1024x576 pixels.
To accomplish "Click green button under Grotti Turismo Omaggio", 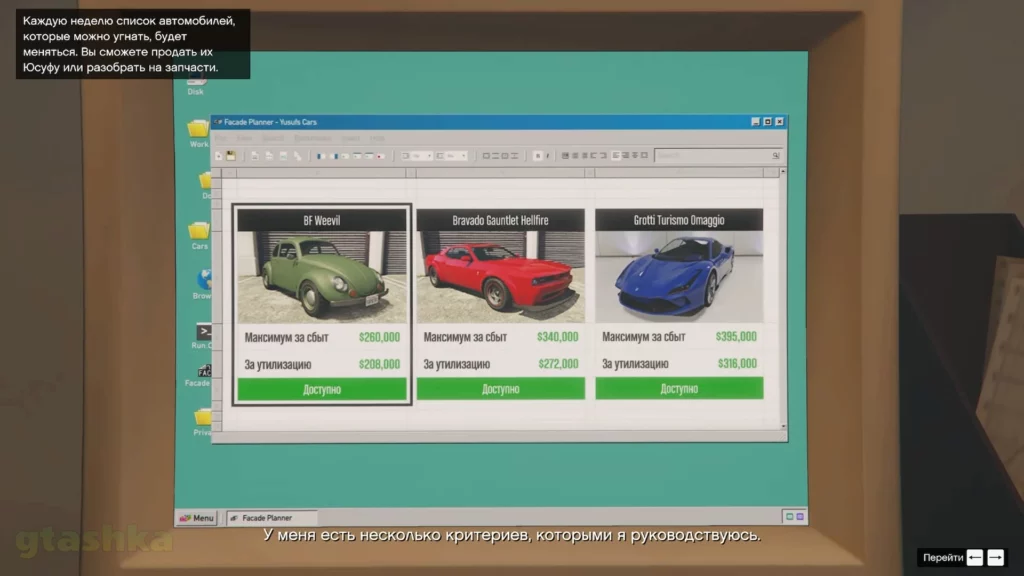I will [679, 389].
